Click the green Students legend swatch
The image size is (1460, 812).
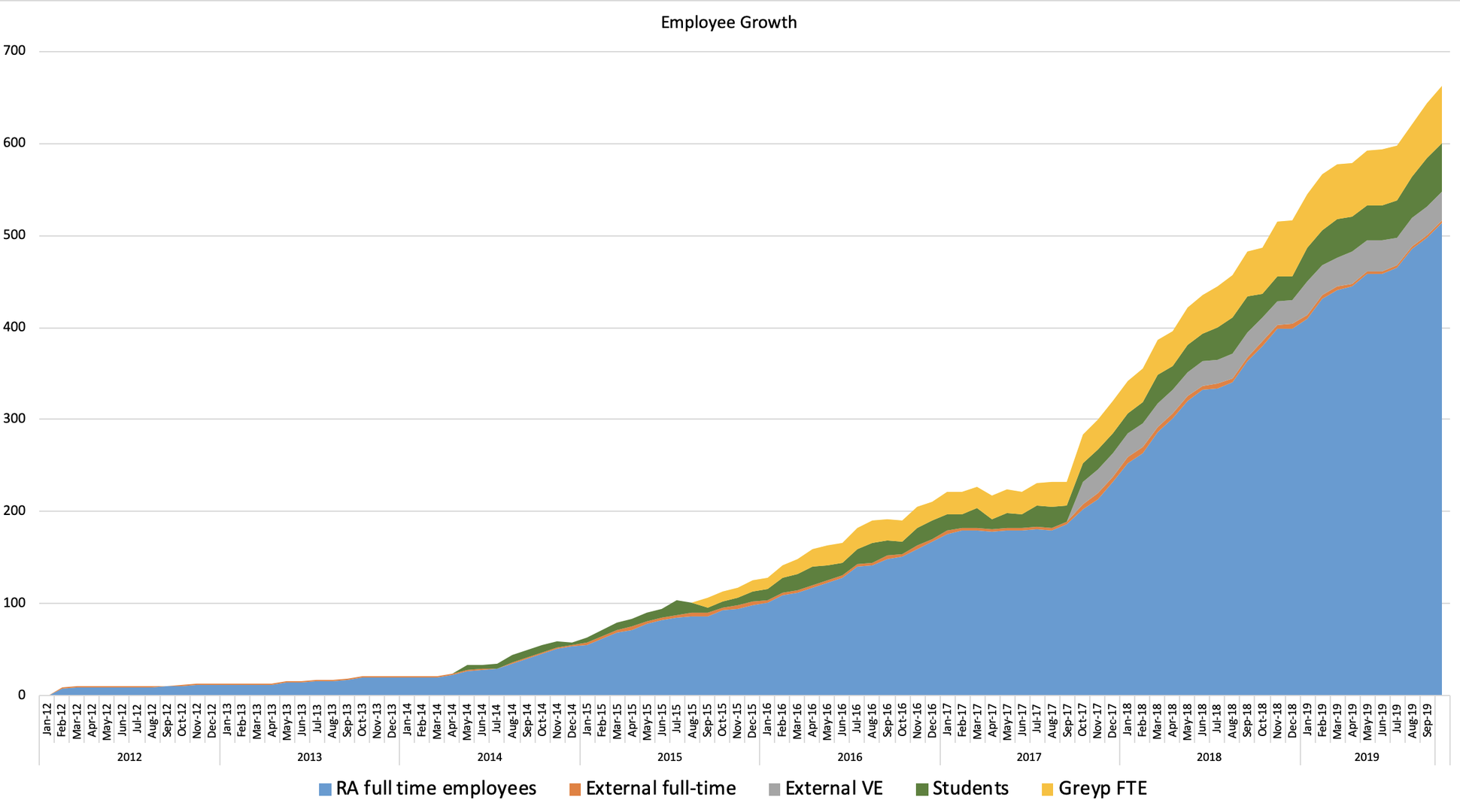click(x=921, y=789)
